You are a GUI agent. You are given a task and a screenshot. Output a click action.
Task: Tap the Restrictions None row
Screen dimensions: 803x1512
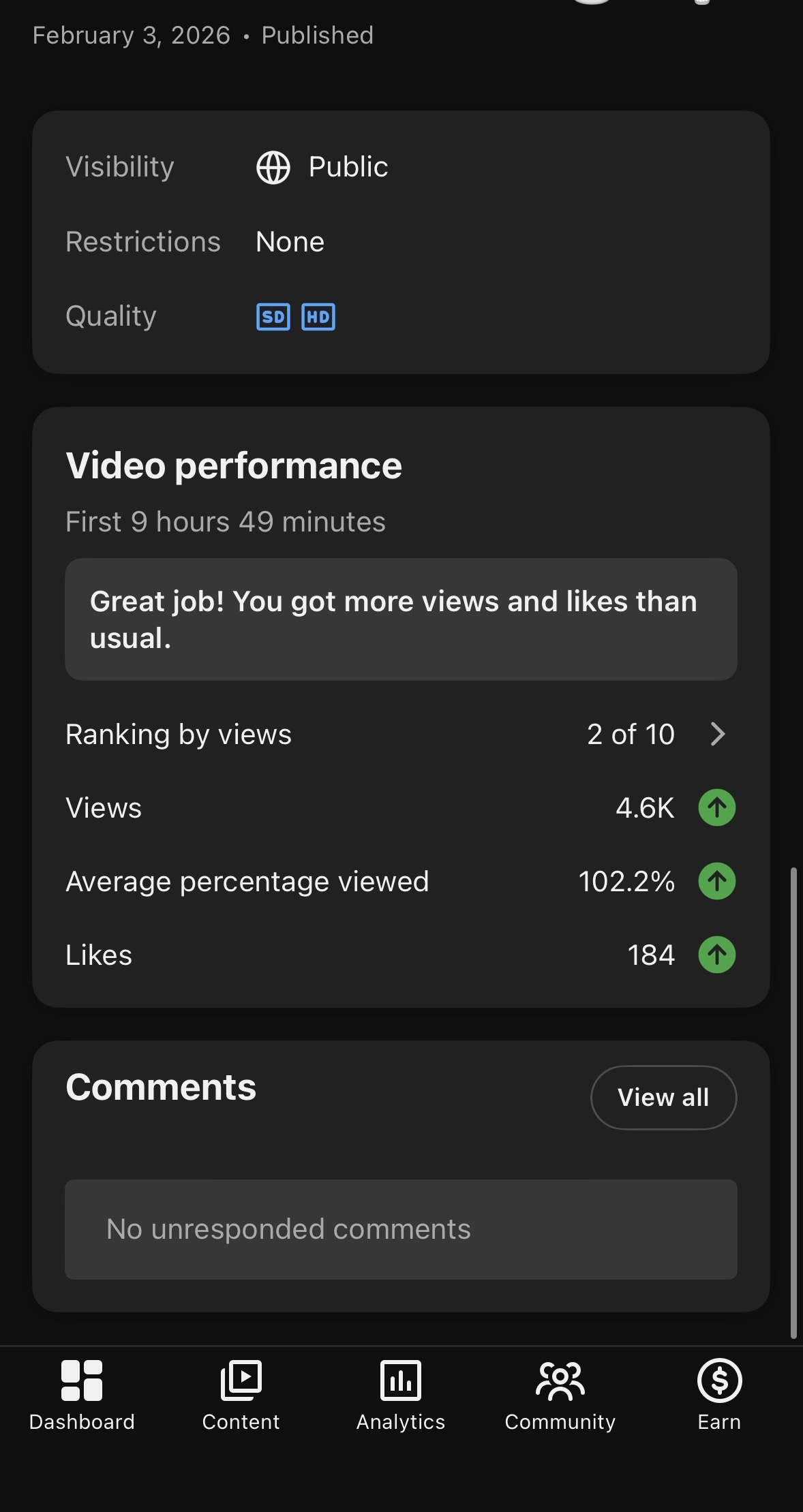tap(401, 242)
